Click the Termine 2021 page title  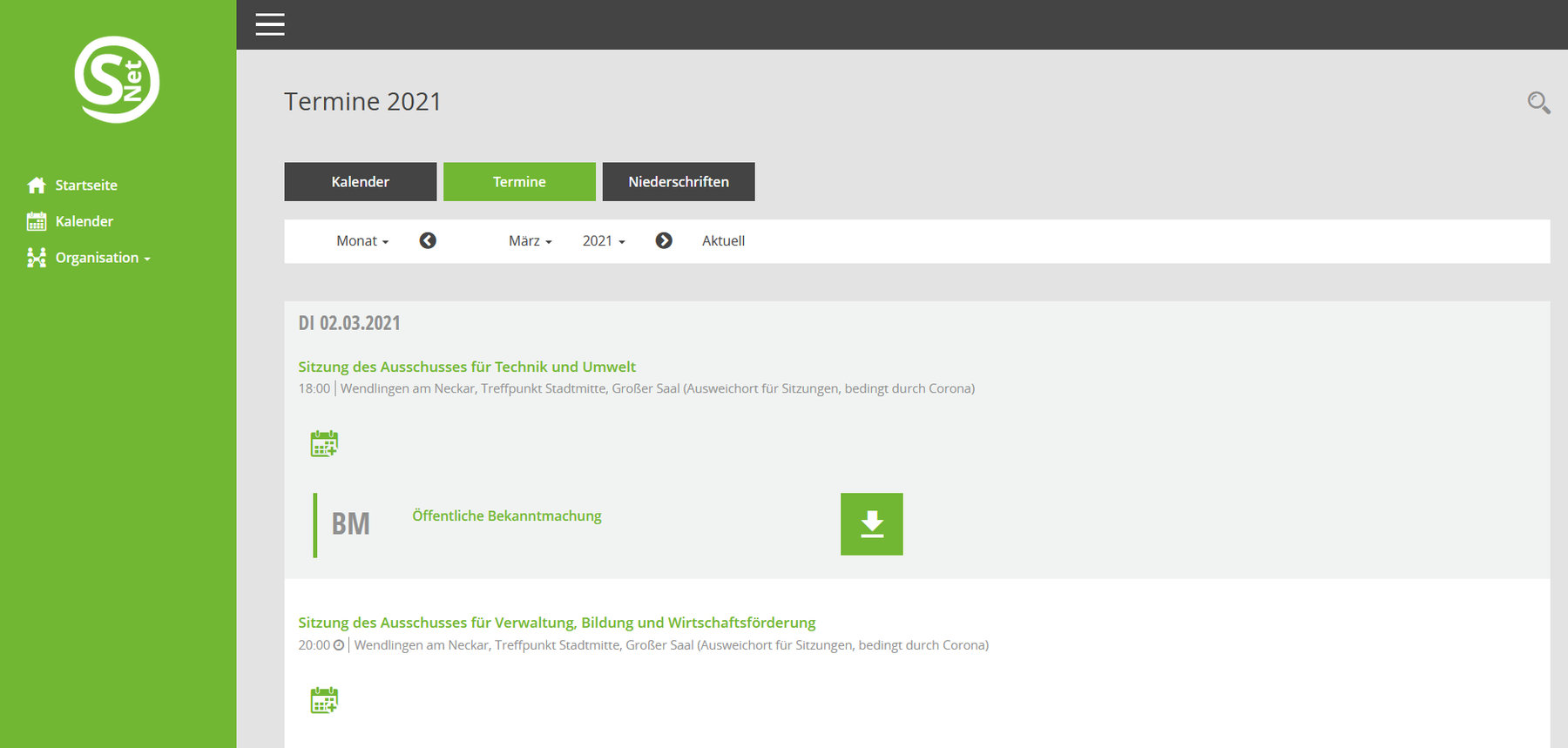[362, 102]
